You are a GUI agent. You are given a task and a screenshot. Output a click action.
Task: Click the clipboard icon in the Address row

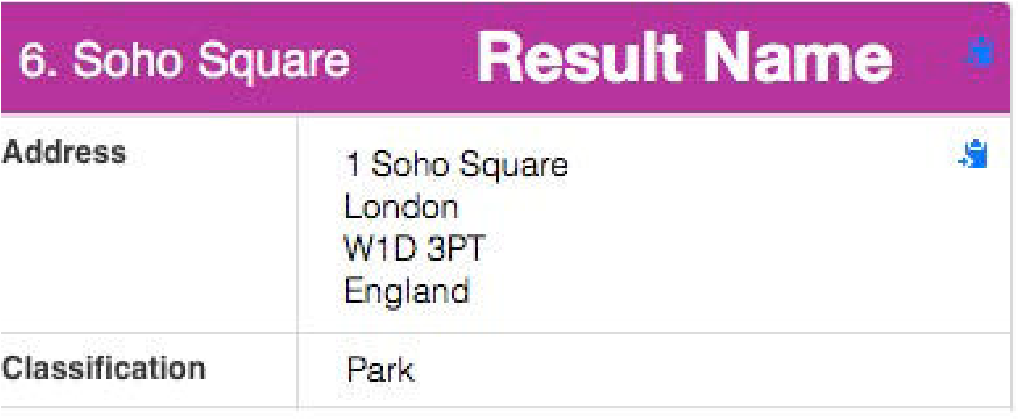click(973, 155)
